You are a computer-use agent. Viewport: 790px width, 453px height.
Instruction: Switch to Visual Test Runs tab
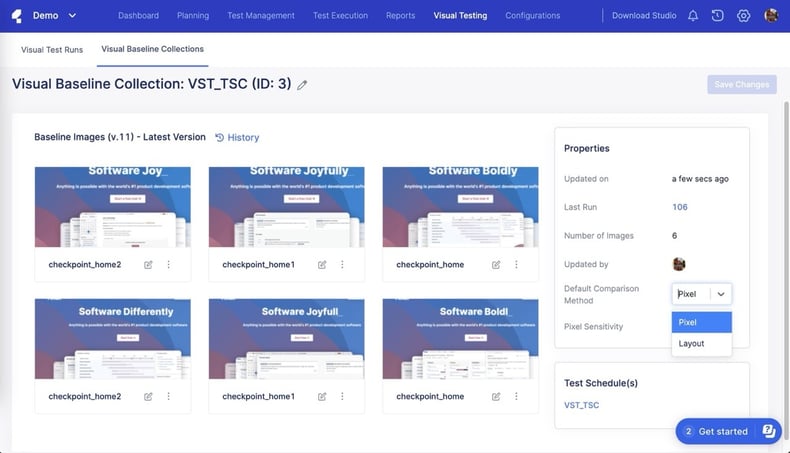point(52,50)
